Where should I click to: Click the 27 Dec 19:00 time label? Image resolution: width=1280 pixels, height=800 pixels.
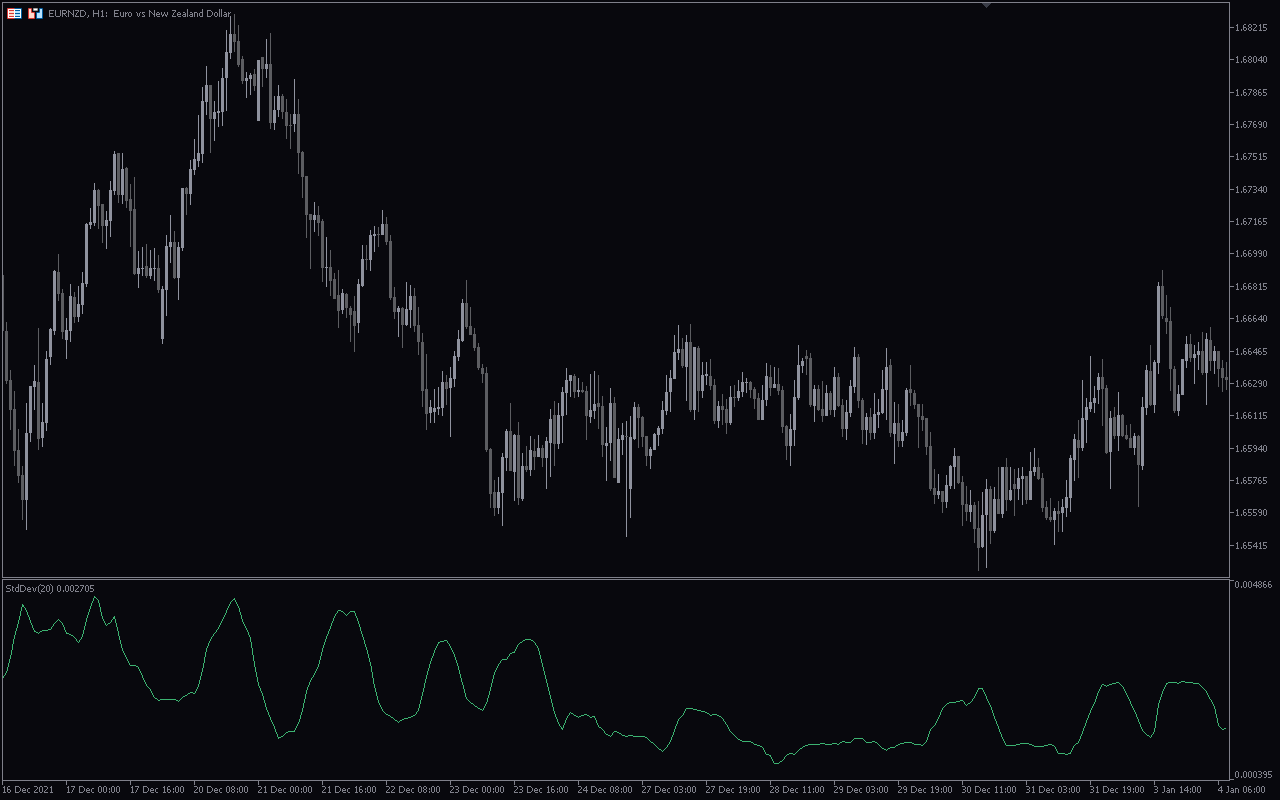click(x=733, y=790)
